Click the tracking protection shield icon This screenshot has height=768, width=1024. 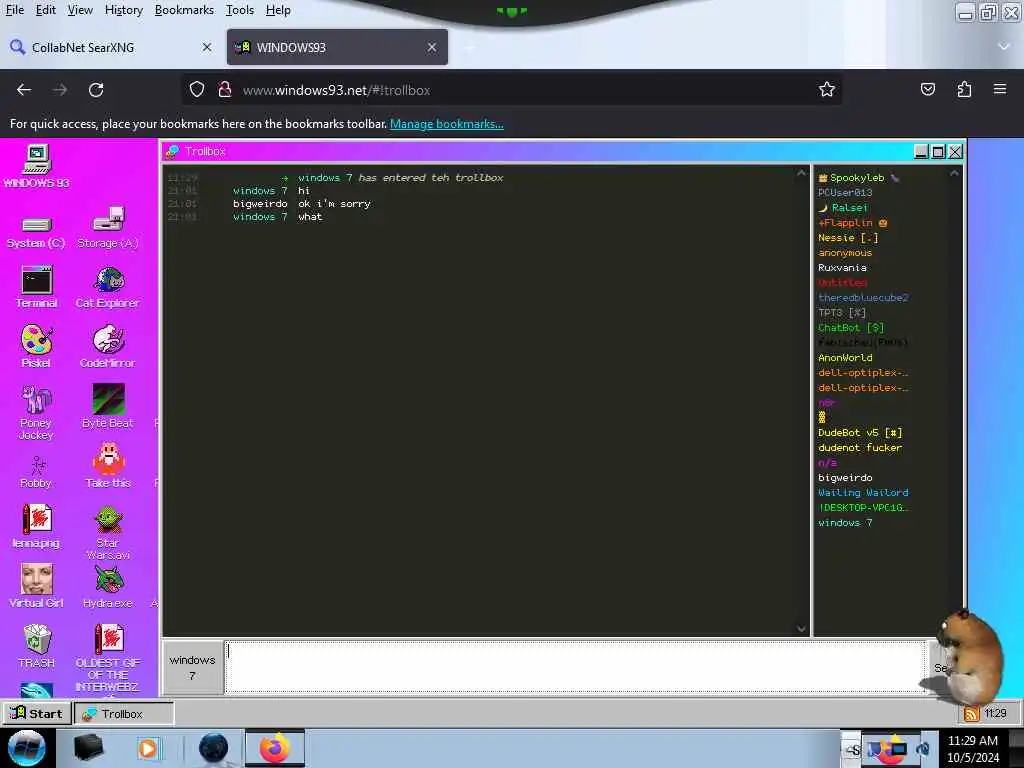click(x=197, y=90)
